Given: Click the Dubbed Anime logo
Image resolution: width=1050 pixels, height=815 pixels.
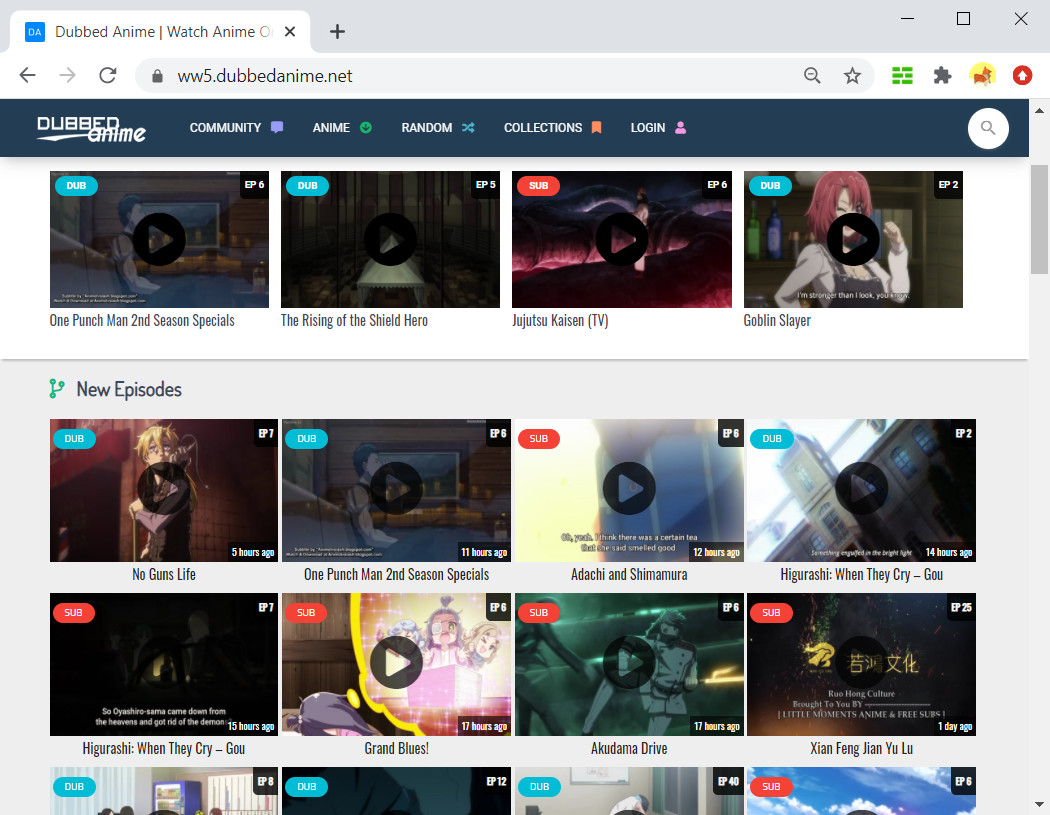Looking at the screenshot, I should 91,129.
